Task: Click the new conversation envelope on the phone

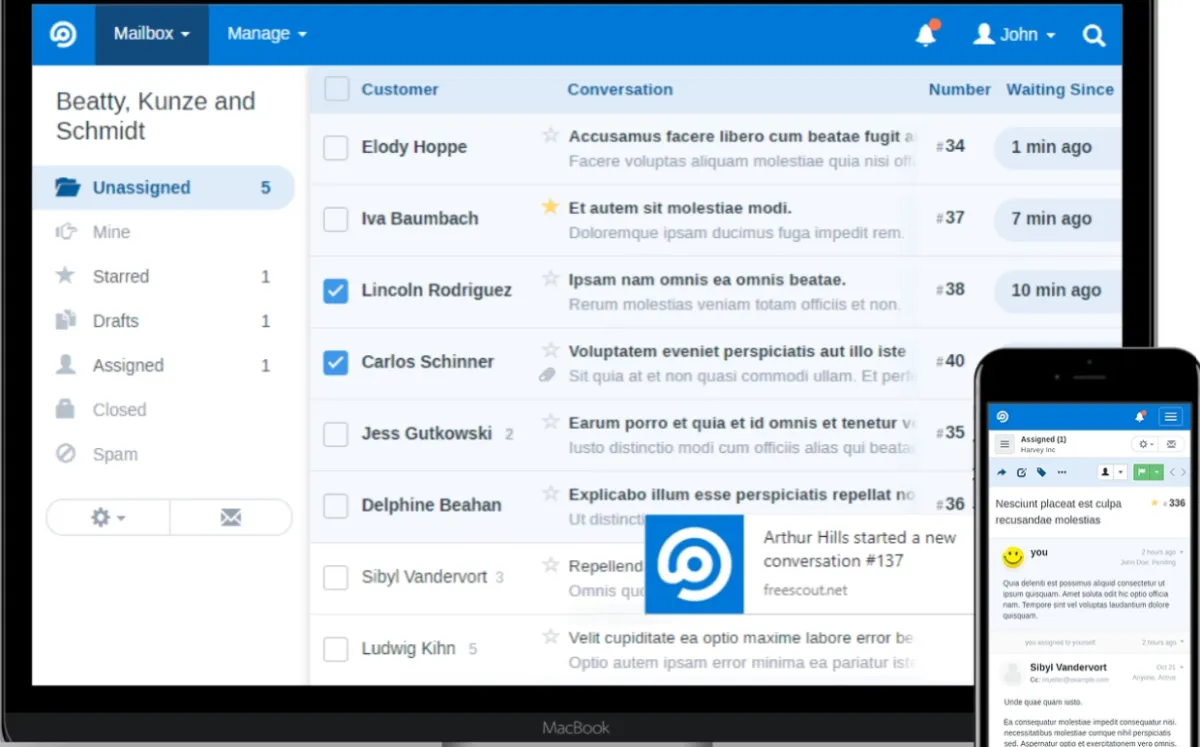Action: tap(1172, 444)
